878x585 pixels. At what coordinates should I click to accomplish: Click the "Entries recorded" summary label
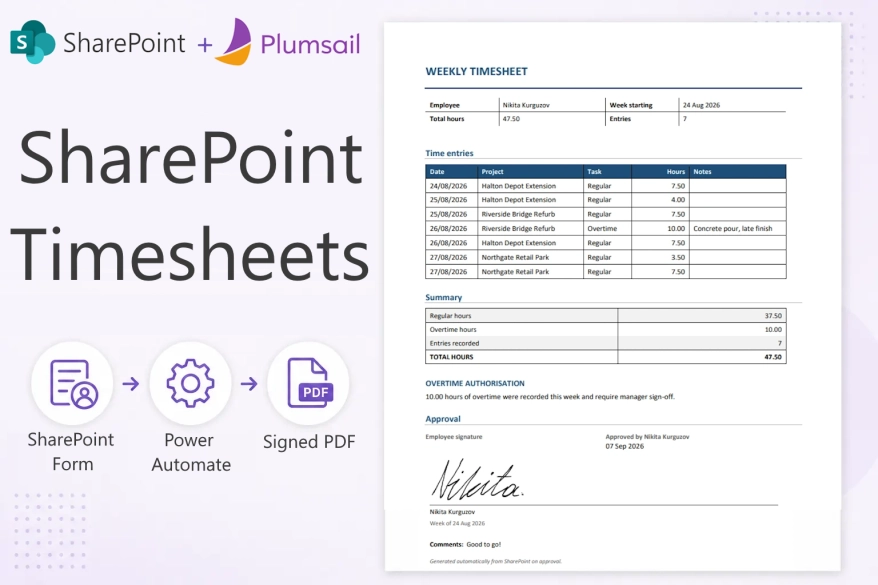point(454,343)
